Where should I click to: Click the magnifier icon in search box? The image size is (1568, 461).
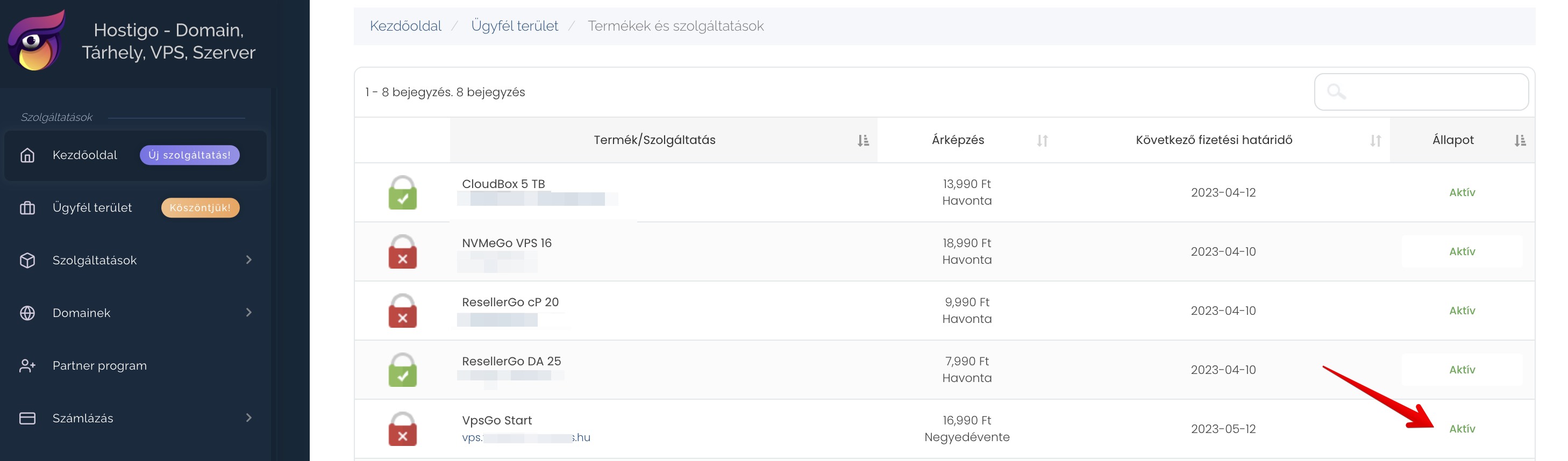pos(1336,92)
